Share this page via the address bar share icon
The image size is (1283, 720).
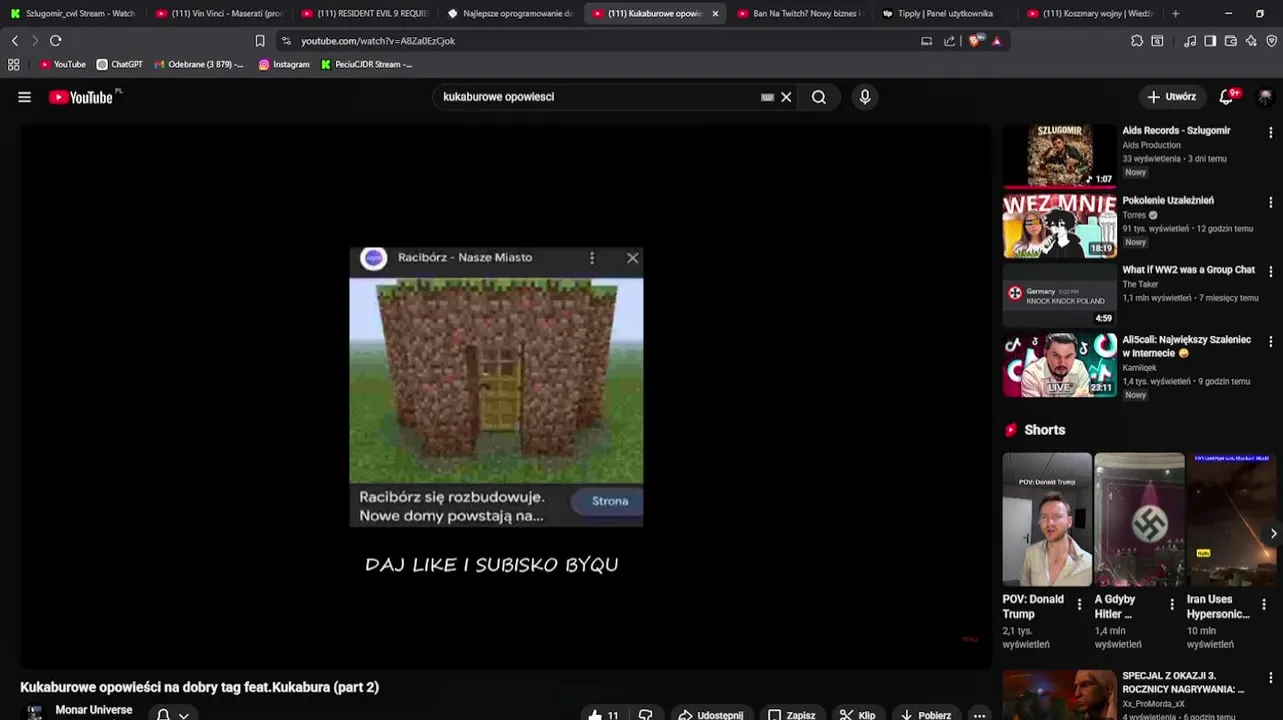click(949, 41)
